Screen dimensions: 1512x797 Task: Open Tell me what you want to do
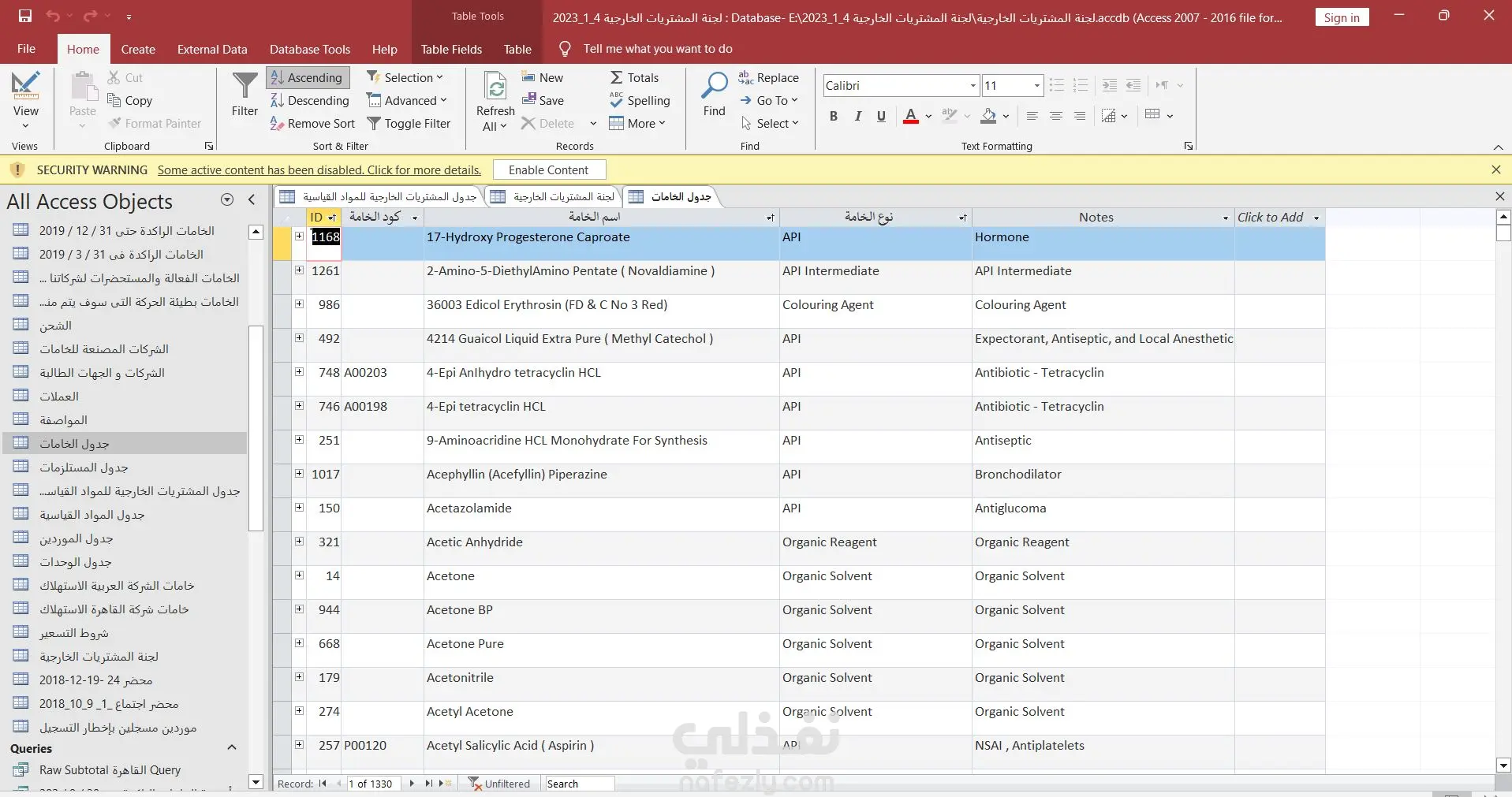coord(658,49)
